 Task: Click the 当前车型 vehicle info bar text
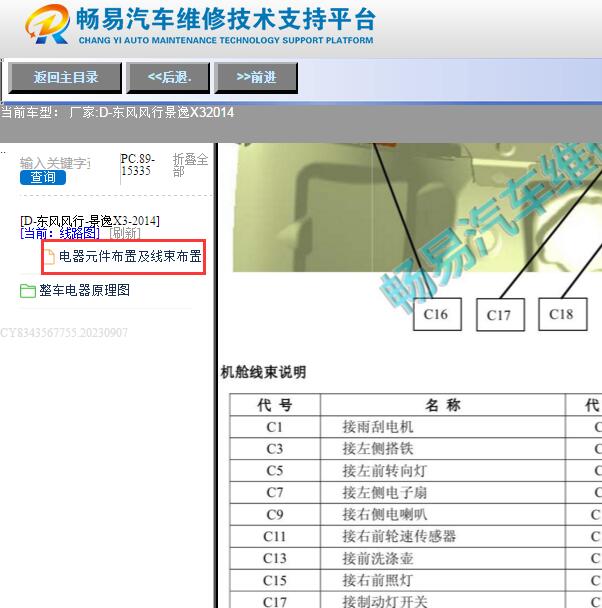point(117,112)
